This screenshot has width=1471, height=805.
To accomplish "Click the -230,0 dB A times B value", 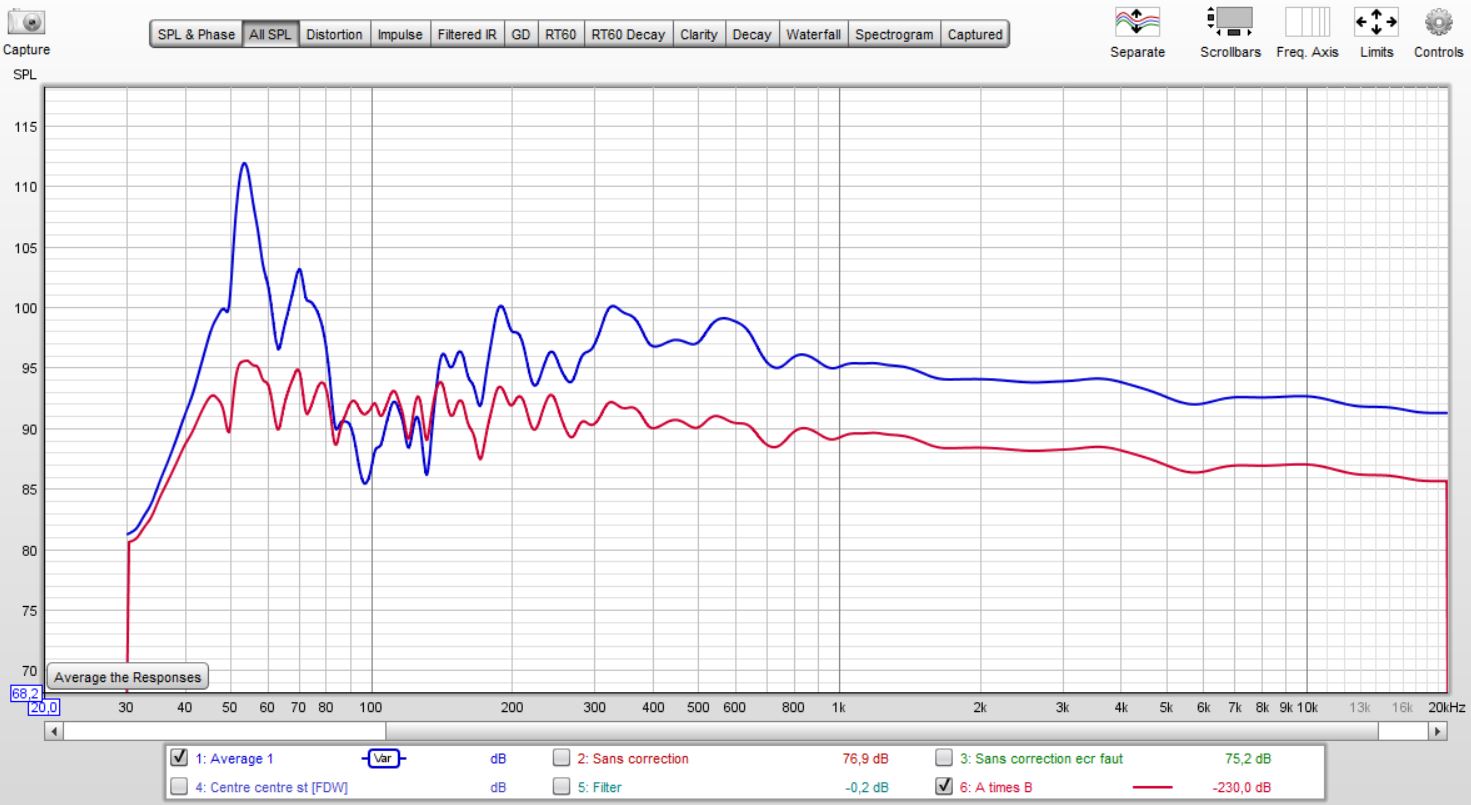I will point(1242,787).
